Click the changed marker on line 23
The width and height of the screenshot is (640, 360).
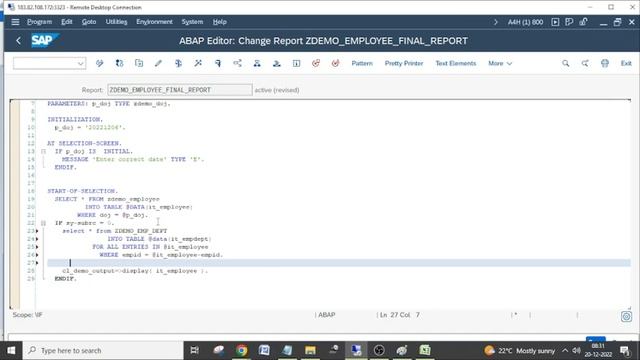pyautogui.click(x=37, y=231)
